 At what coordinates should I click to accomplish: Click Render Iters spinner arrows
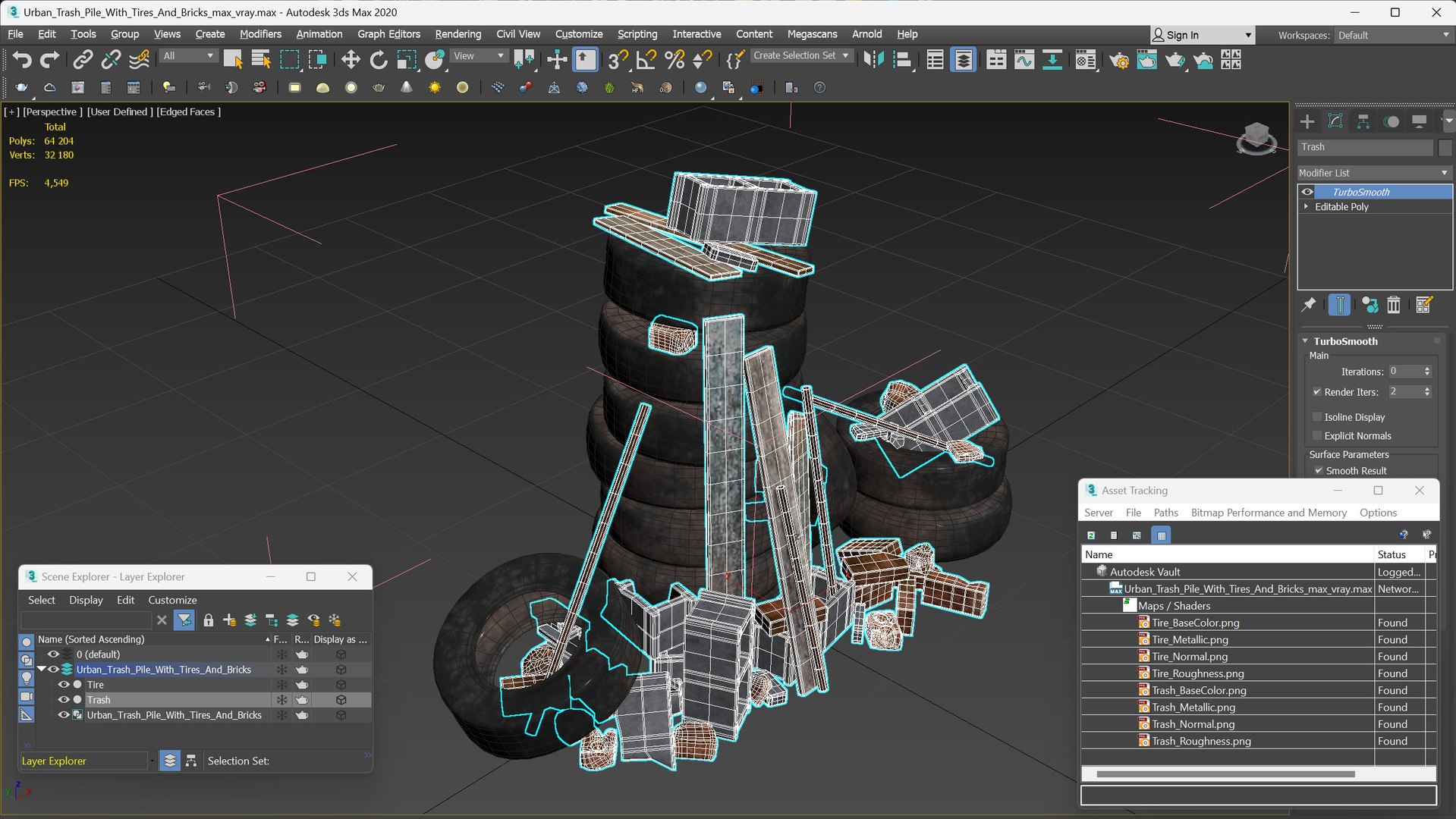tap(1427, 392)
